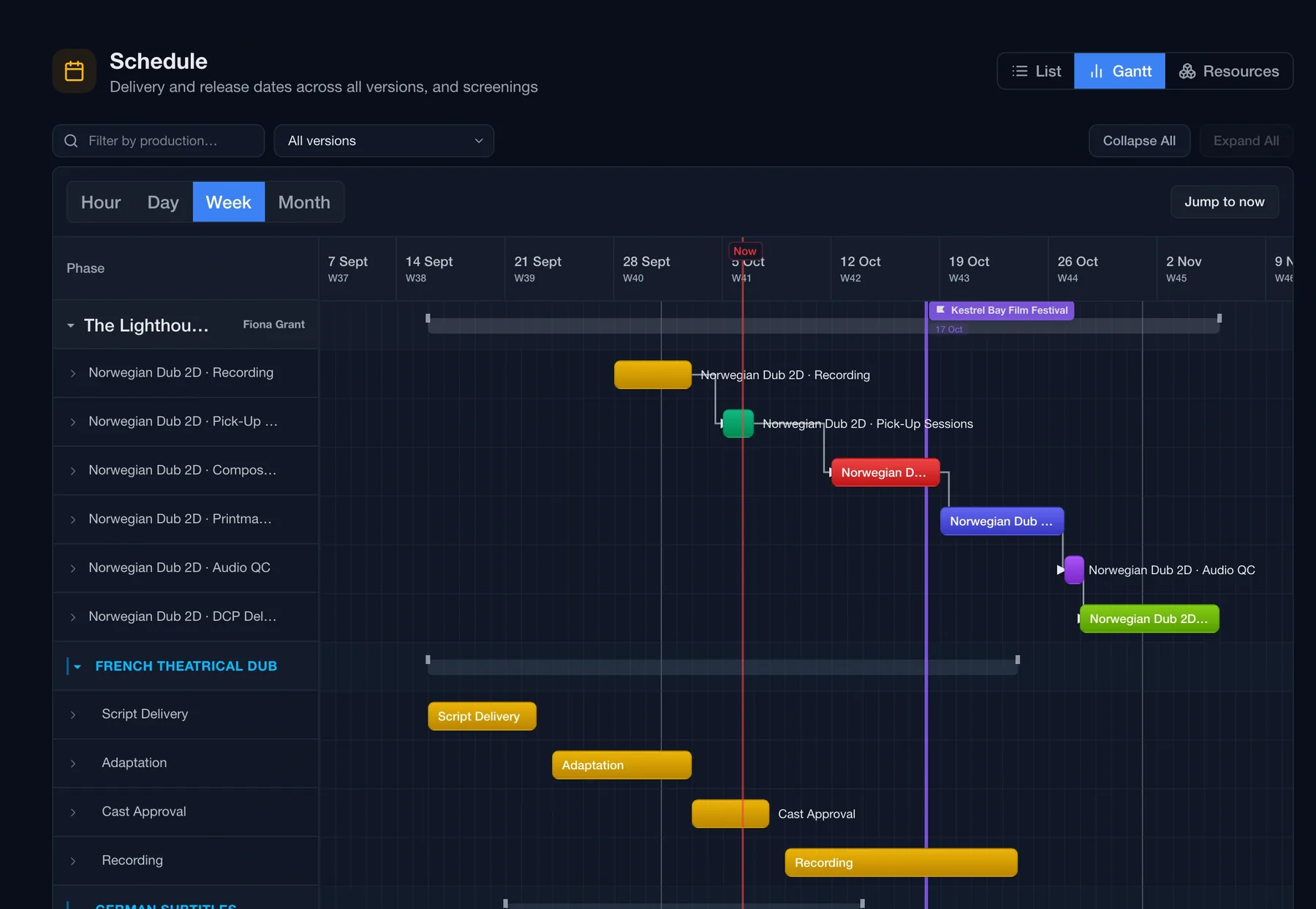Select the blue Norwegian Dub … task bar
This screenshot has height=909, width=1316.
(1002, 521)
